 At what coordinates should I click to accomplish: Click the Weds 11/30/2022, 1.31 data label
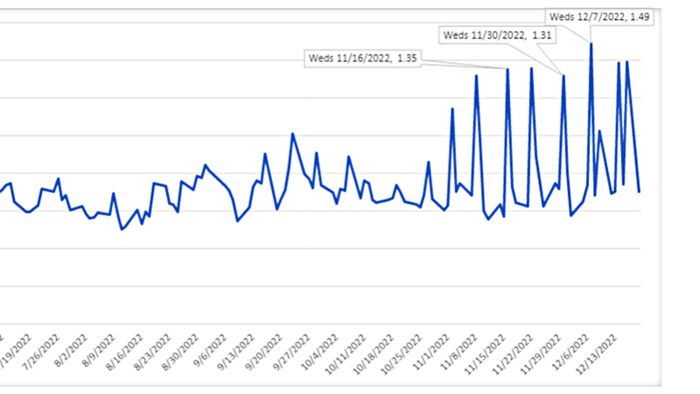point(497,35)
